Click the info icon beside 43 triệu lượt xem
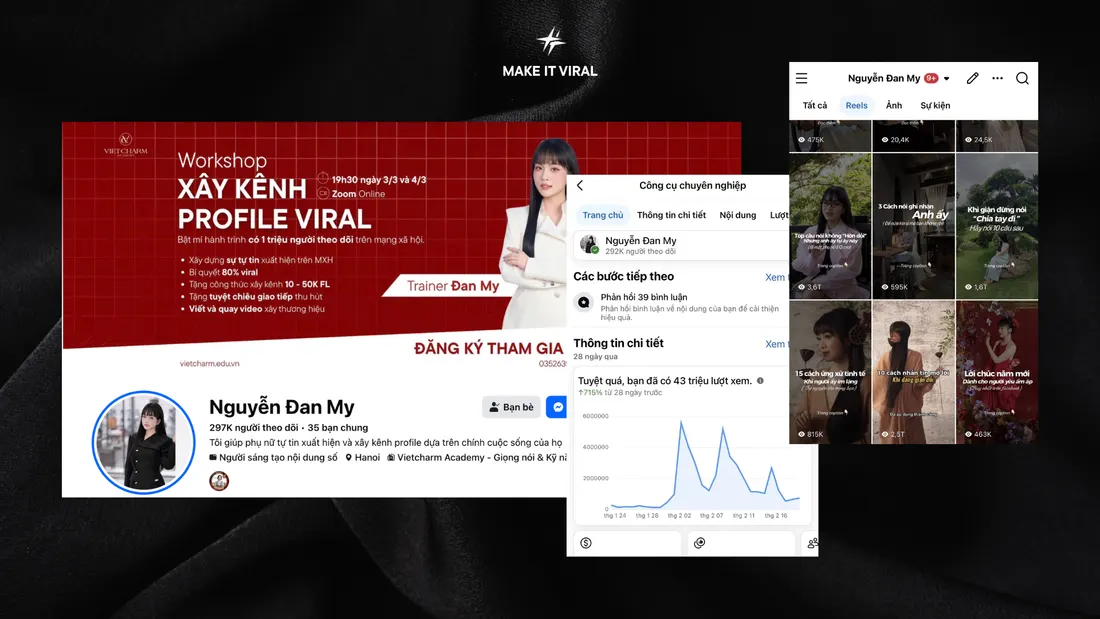The width and height of the screenshot is (1100, 619). click(x=760, y=380)
